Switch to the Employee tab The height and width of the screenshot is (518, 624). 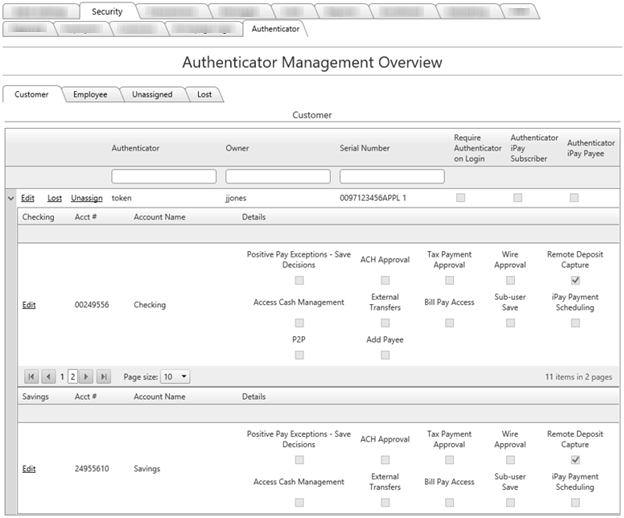90,94
